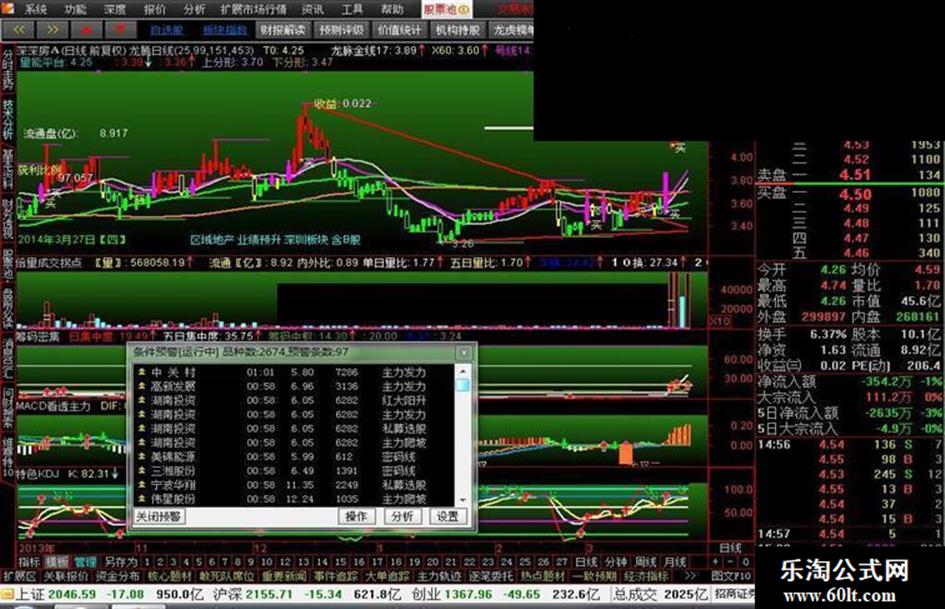Select template number 10 in the bottom bar
Image resolution: width=945 pixels, height=609 pixels.
click(266, 562)
